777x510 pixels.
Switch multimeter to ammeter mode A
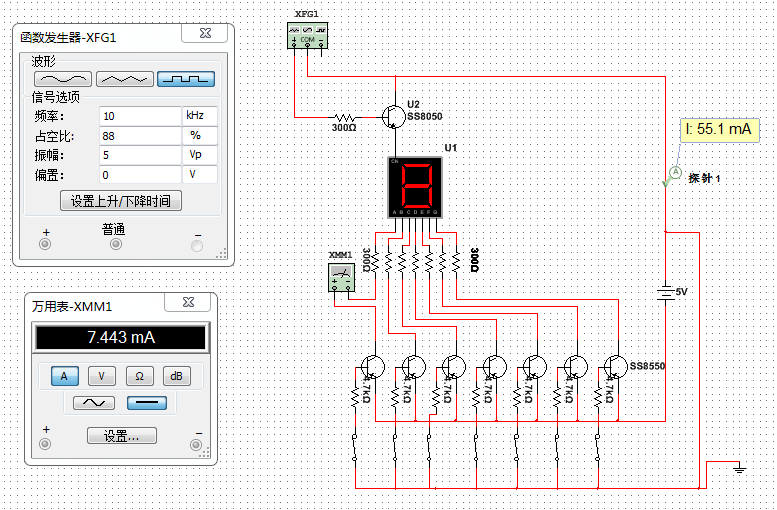coord(65,376)
